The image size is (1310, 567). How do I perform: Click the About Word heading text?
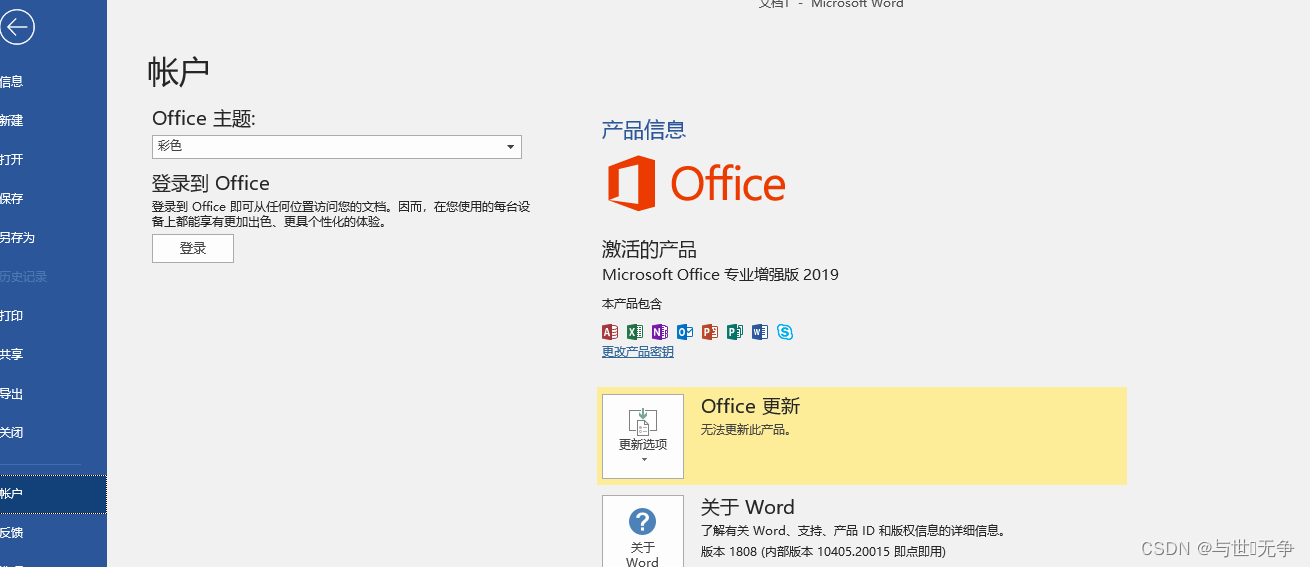click(x=748, y=507)
